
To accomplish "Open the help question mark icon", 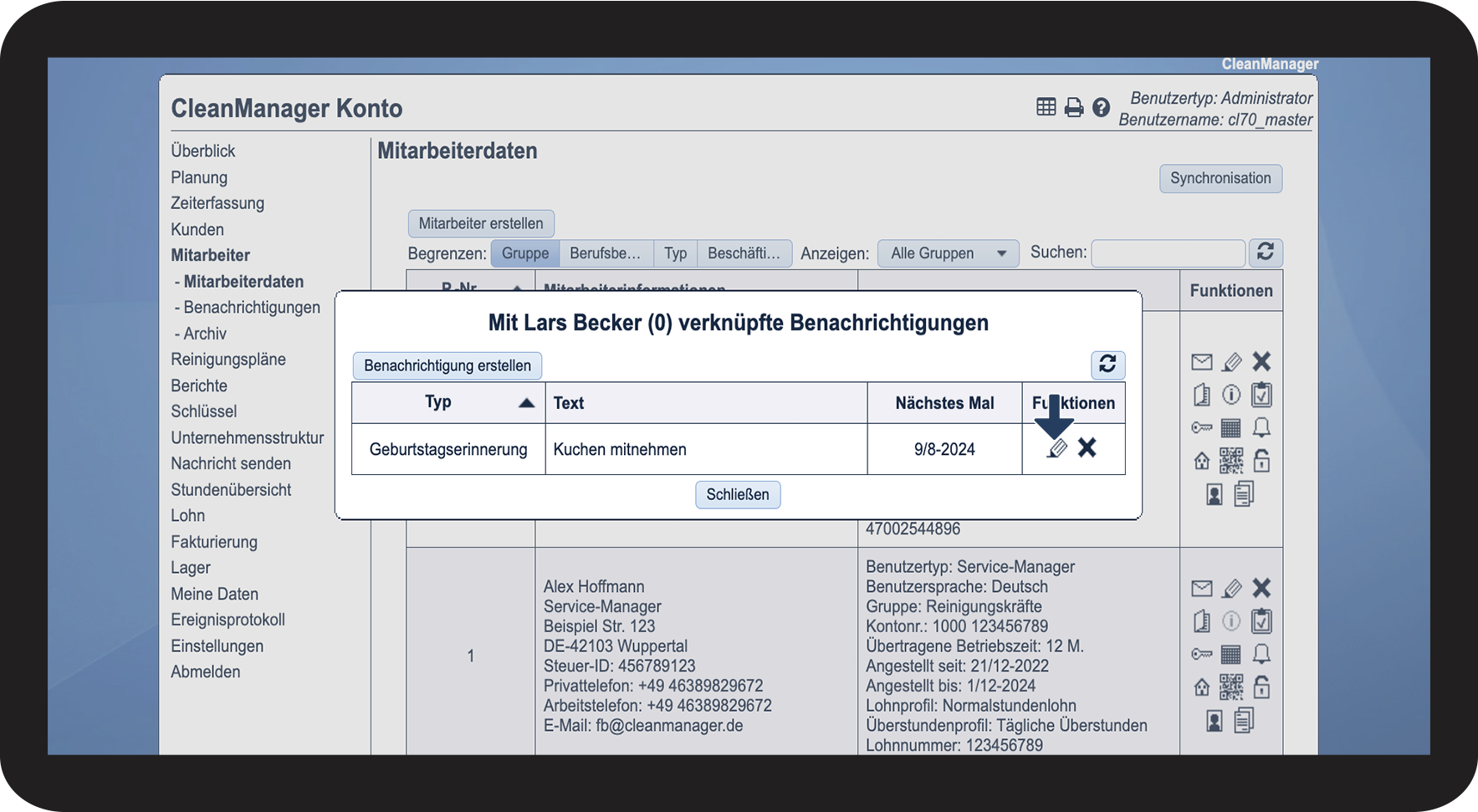I will [x=1101, y=107].
